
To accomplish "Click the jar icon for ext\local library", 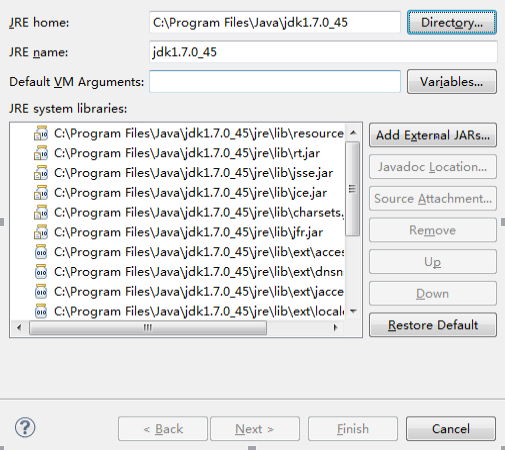I will point(41,311).
